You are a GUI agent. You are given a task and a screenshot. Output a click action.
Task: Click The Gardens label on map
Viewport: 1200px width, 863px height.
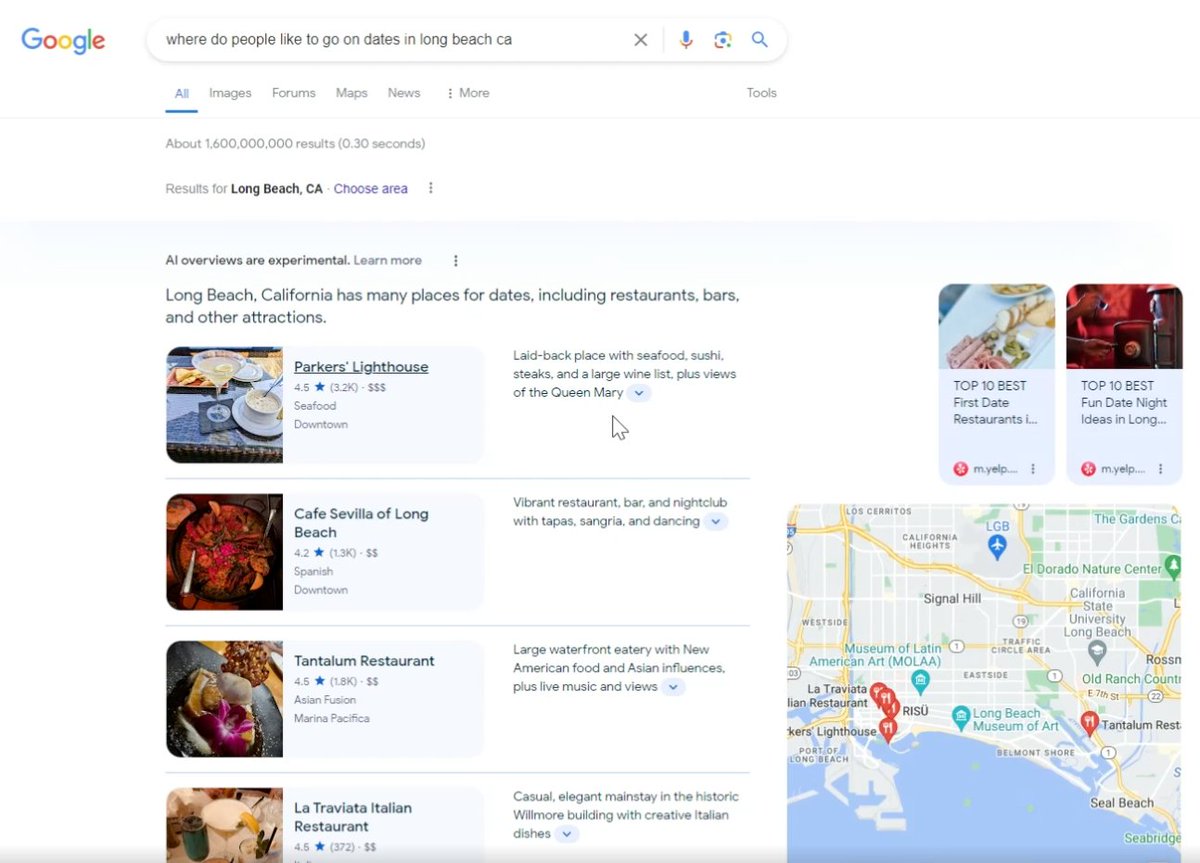[1138, 519]
